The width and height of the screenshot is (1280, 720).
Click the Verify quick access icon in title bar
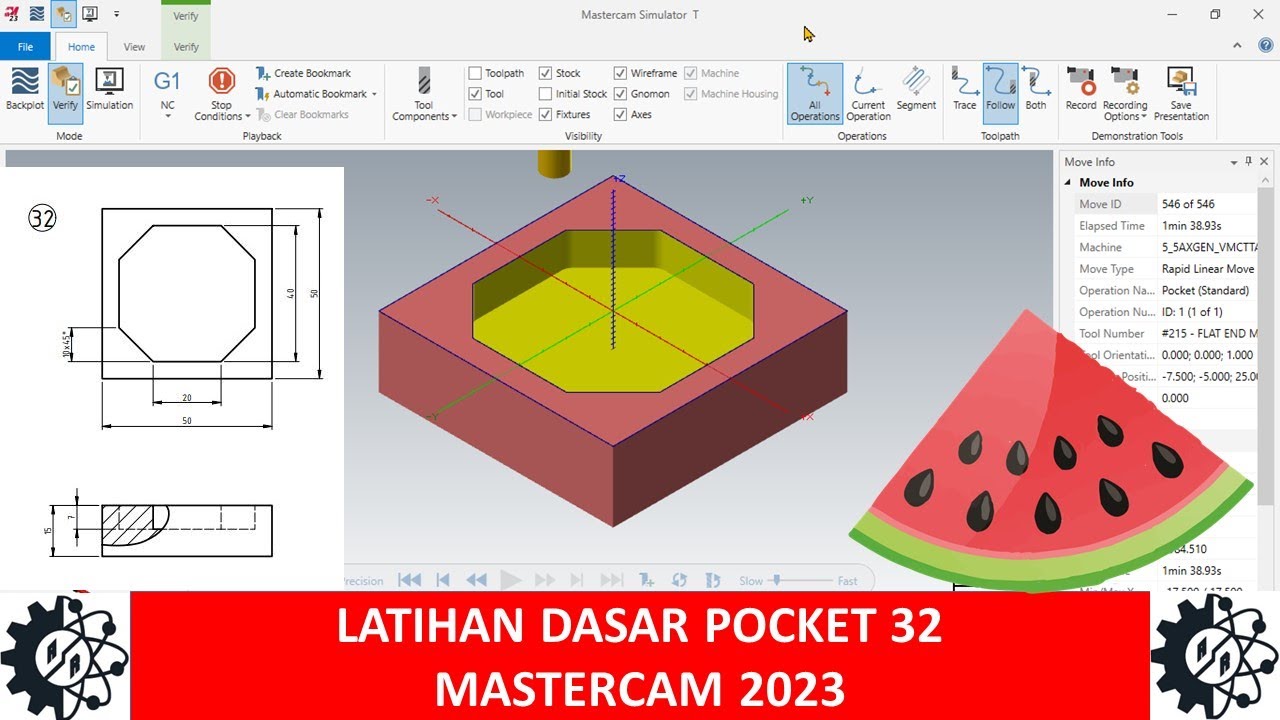click(64, 14)
